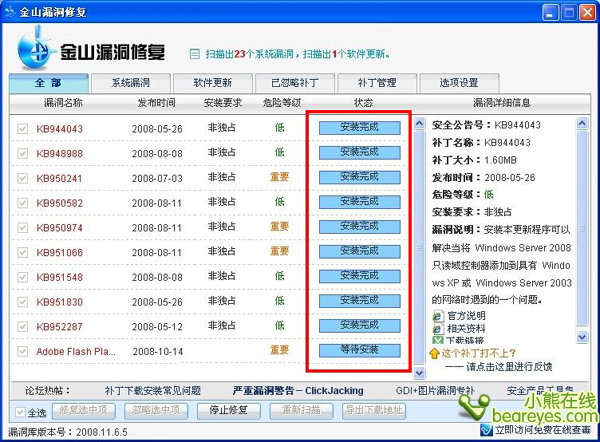Toggle checkbox for Adobe Flash Player

23,351
